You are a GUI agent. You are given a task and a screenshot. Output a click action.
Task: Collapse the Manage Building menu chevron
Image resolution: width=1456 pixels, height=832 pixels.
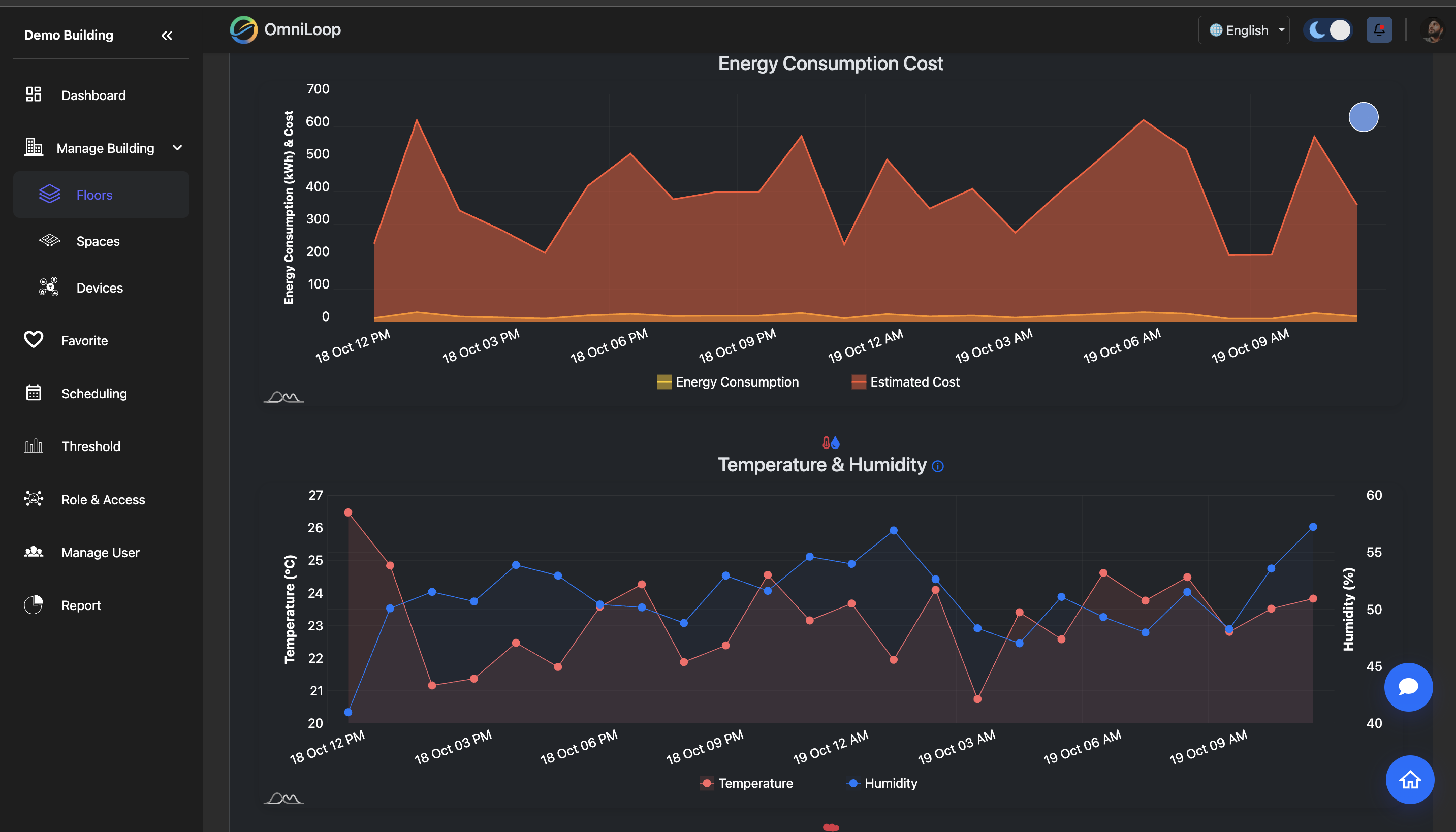click(x=178, y=148)
